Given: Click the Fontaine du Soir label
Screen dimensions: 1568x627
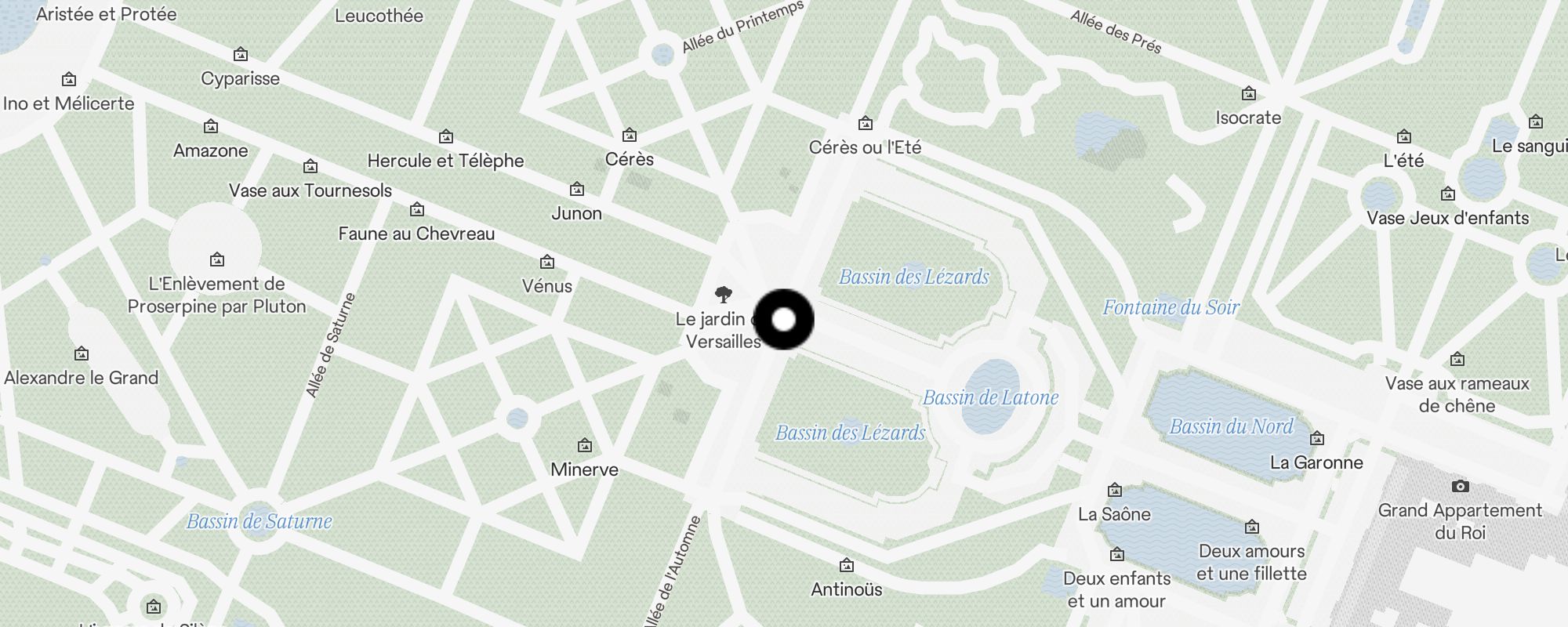Looking at the screenshot, I should tap(1171, 307).
